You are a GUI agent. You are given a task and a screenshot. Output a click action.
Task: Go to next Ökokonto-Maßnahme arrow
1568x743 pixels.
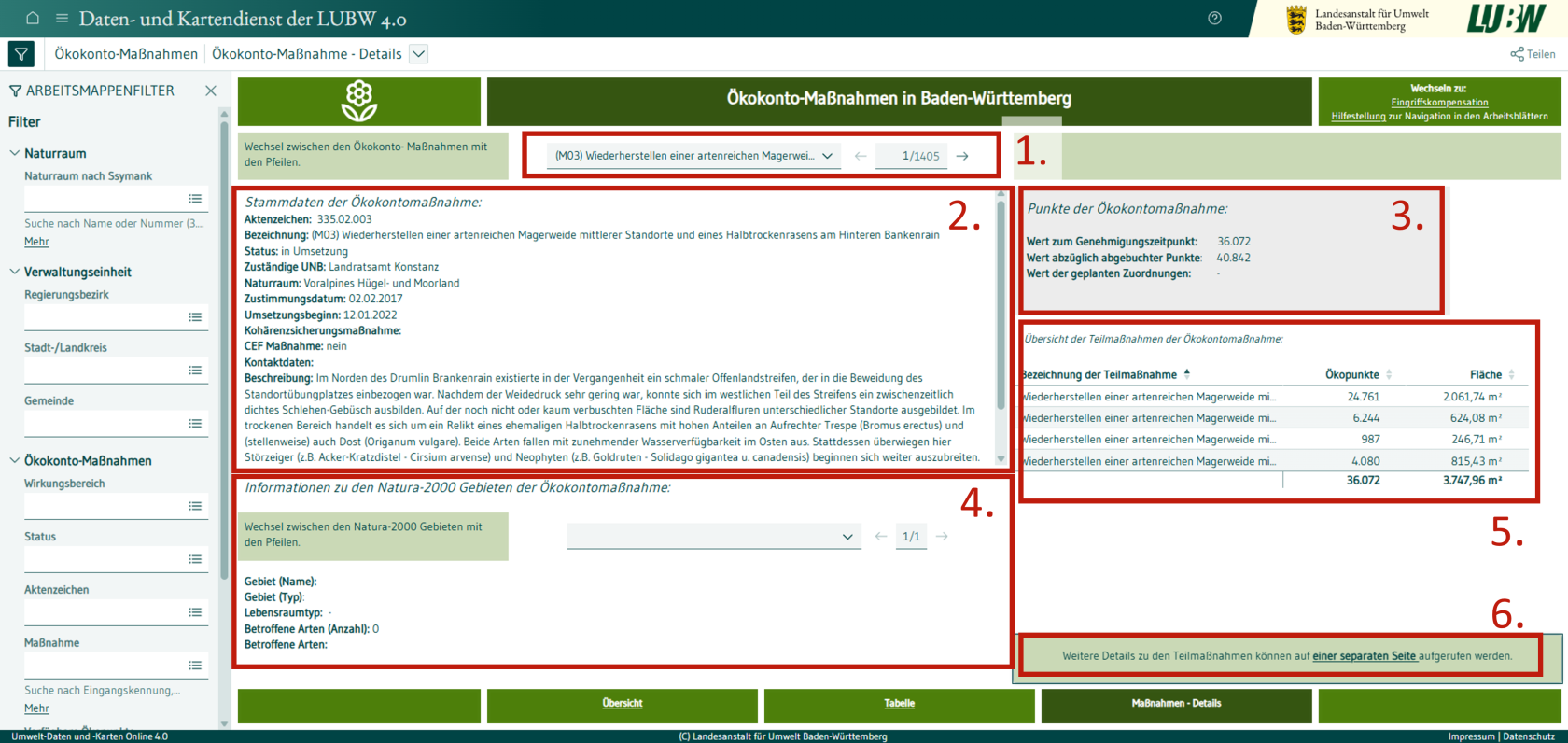point(962,156)
